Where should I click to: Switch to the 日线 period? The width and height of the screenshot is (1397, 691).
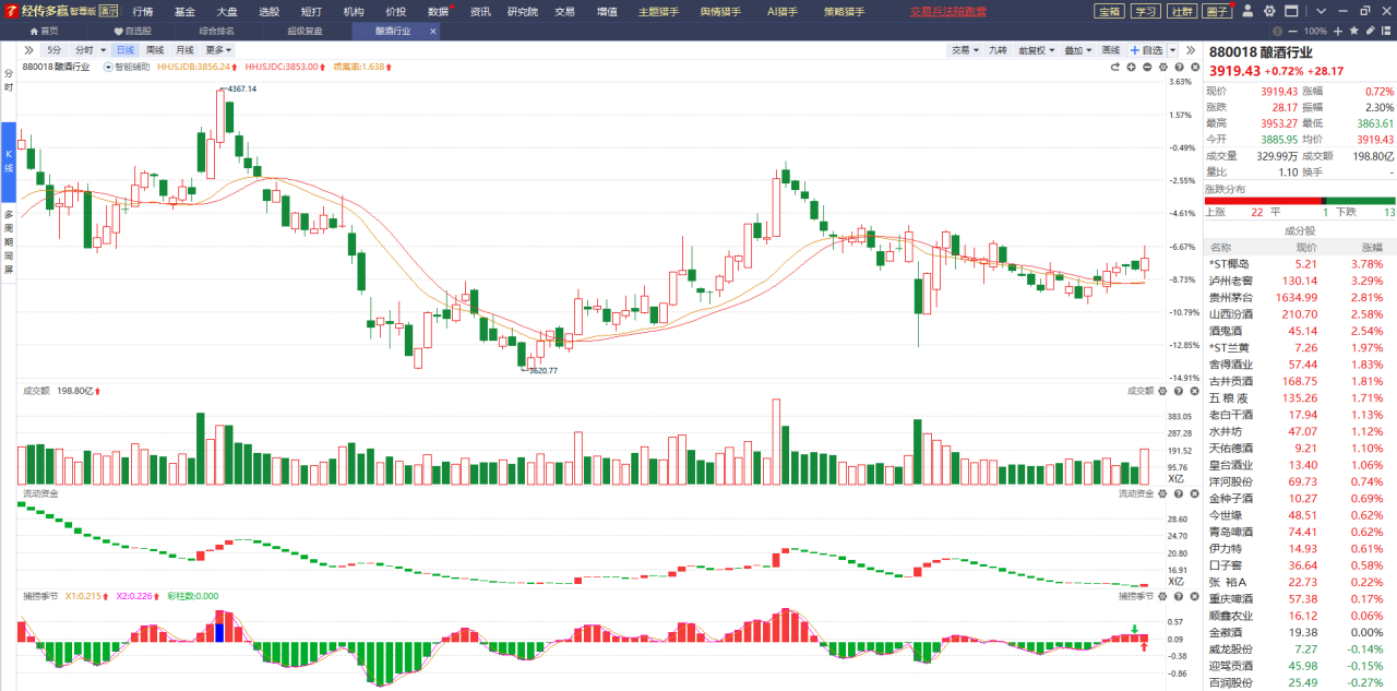[x=125, y=50]
